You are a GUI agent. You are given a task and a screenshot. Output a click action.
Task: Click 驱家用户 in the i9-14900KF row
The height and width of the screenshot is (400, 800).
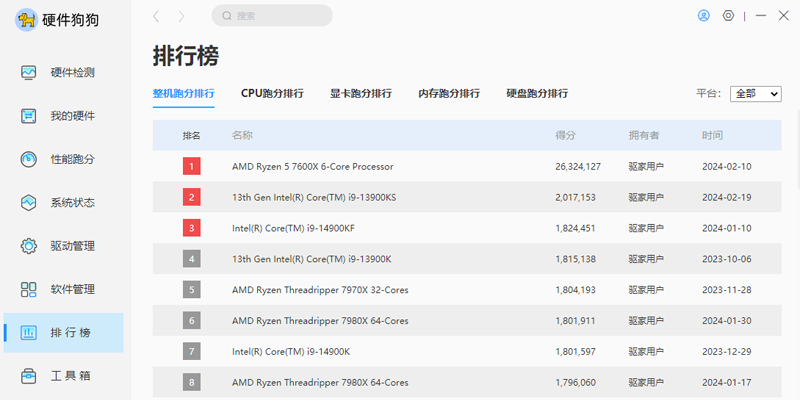click(x=646, y=228)
